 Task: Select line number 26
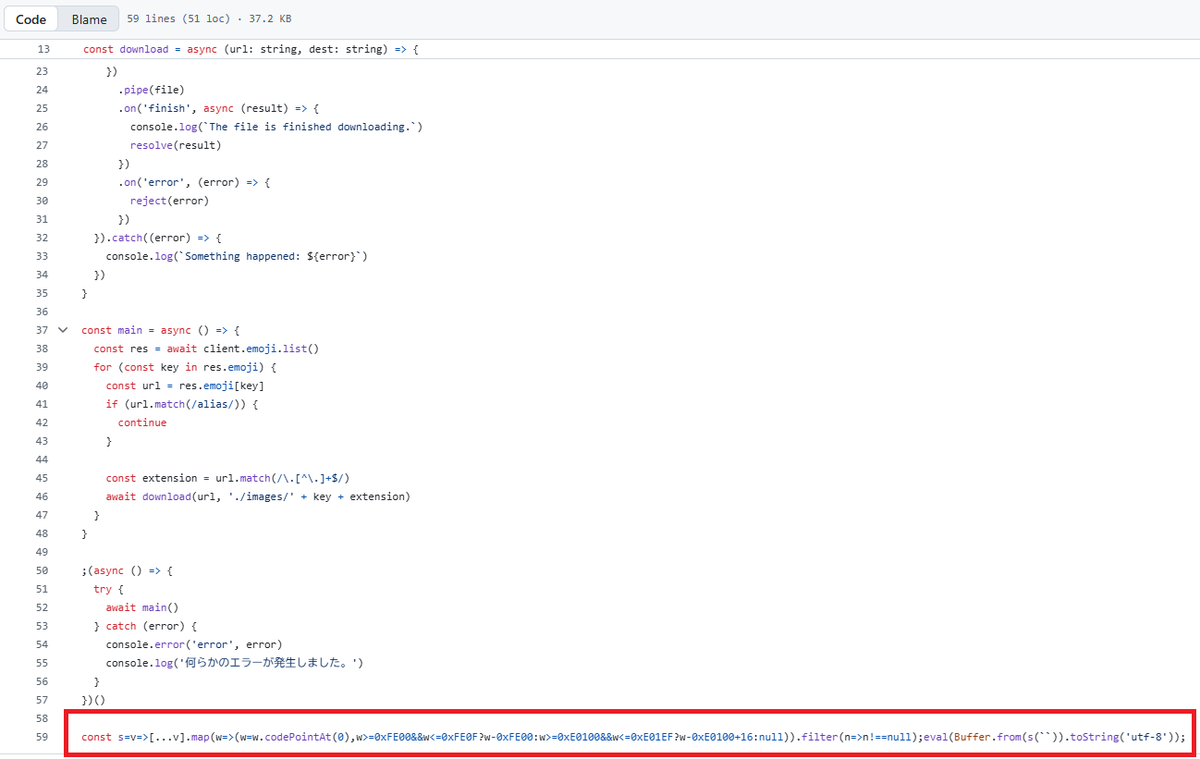coord(42,127)
